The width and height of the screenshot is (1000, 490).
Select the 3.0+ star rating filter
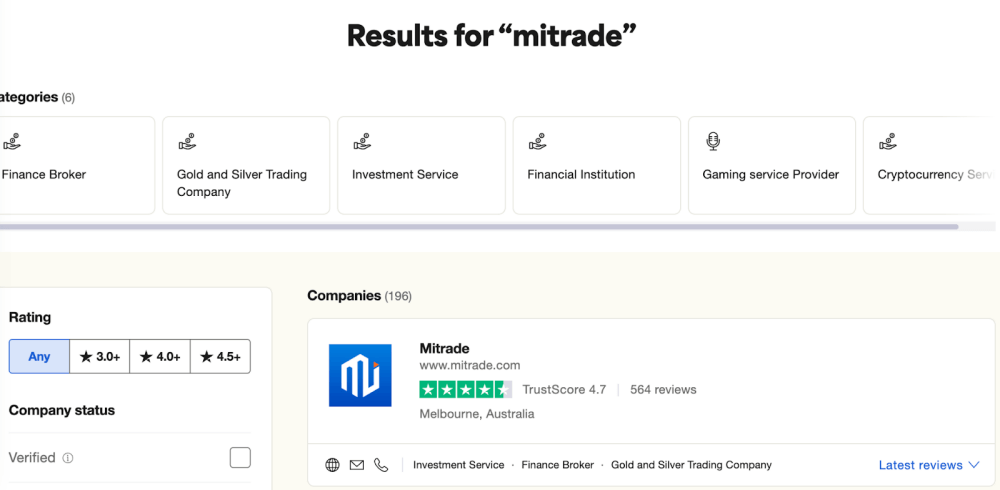point(100,356)
